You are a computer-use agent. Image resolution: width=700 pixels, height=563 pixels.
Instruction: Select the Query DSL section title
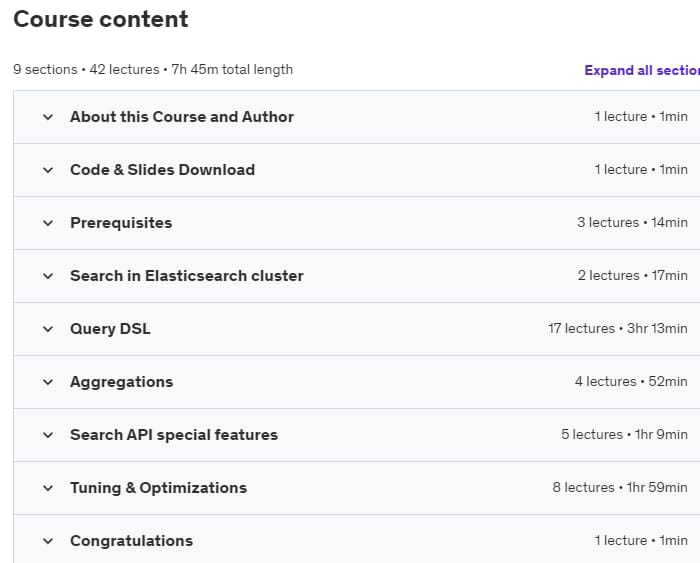pos(110,329)
